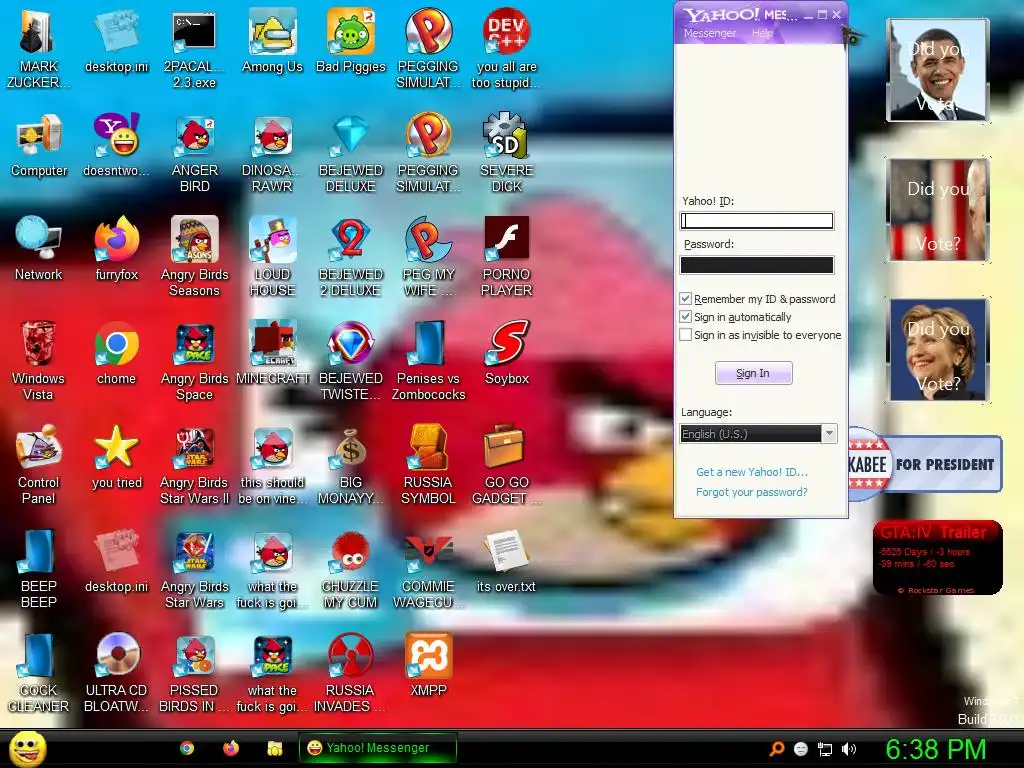
Task: Click the volume speaker tray icon
Action: click(849, 749)
